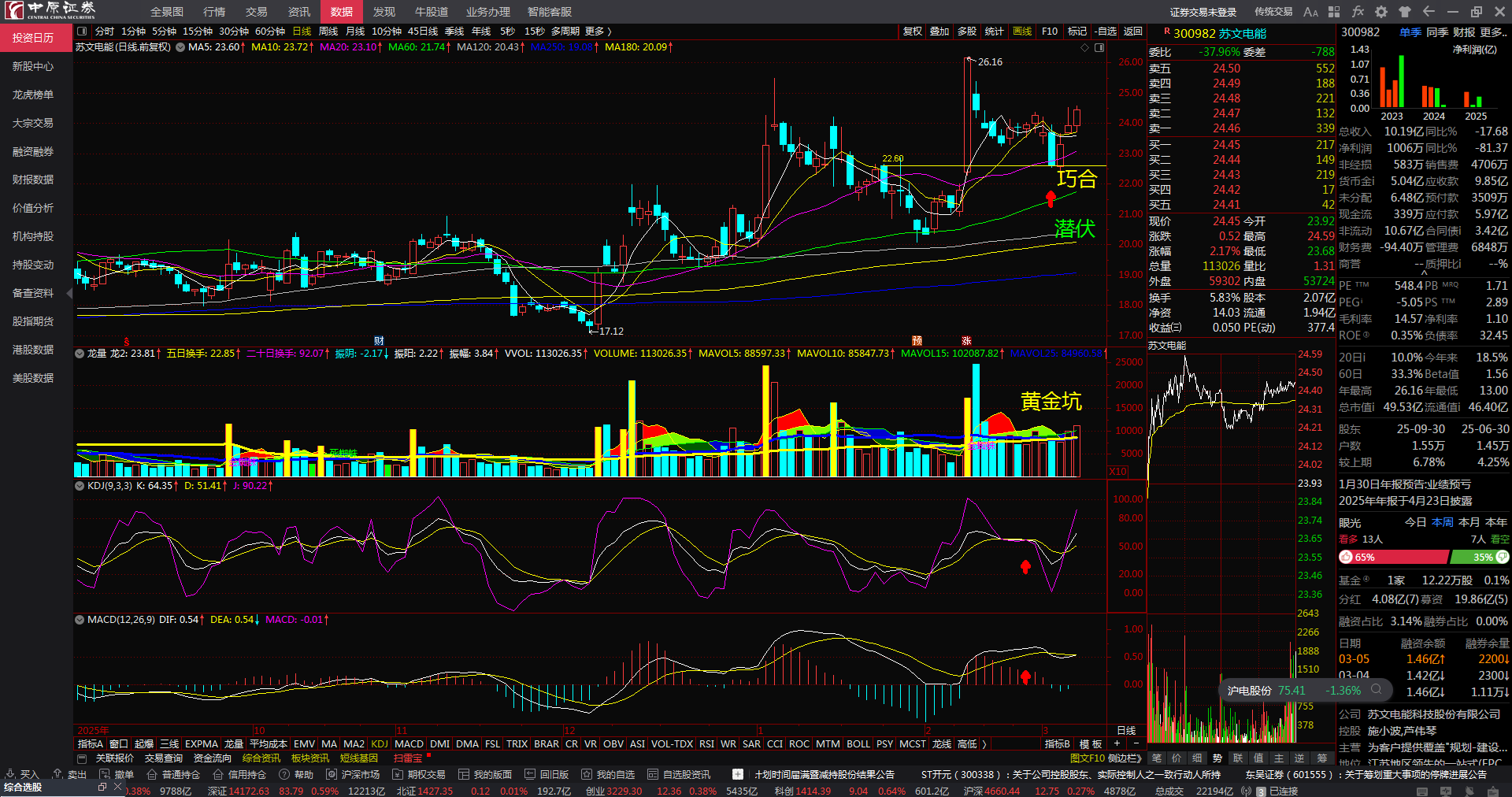Close the 综合选股 panel
This screenshot has height=797, width=1512.
(x=118, y=787)
